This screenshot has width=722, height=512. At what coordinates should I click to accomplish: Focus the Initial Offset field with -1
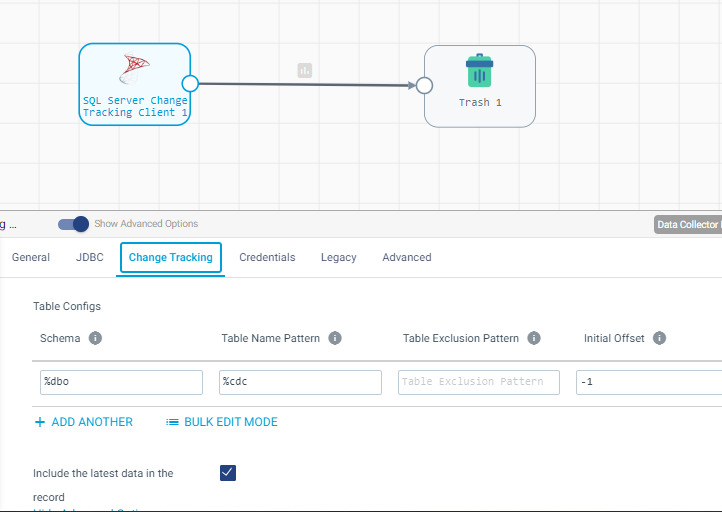pos(649,382)
